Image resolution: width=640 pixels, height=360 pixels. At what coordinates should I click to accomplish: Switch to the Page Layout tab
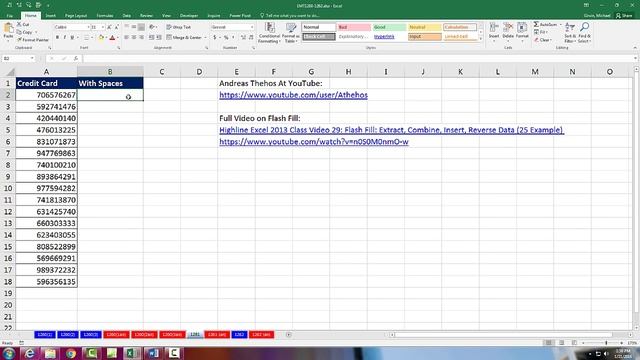point(76,16)
